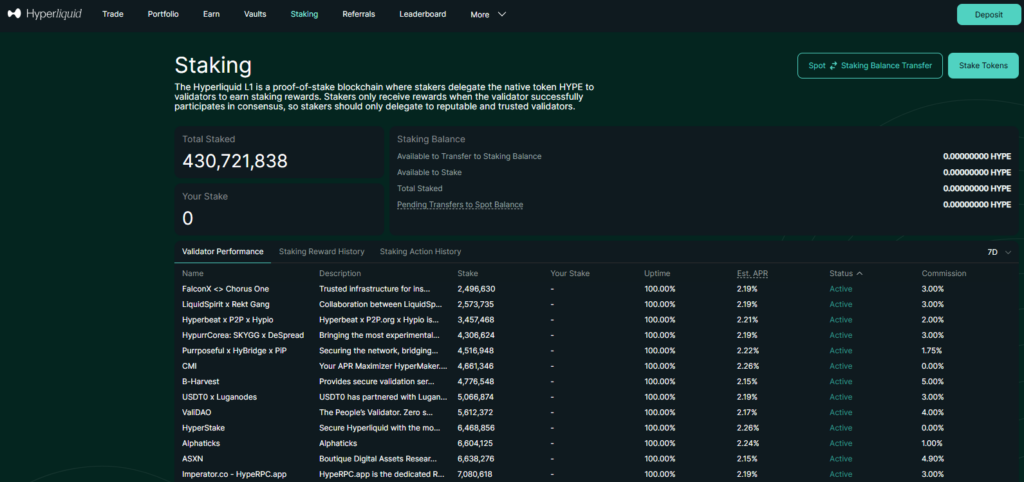Select the Validator Performance tab

[222, 252]
